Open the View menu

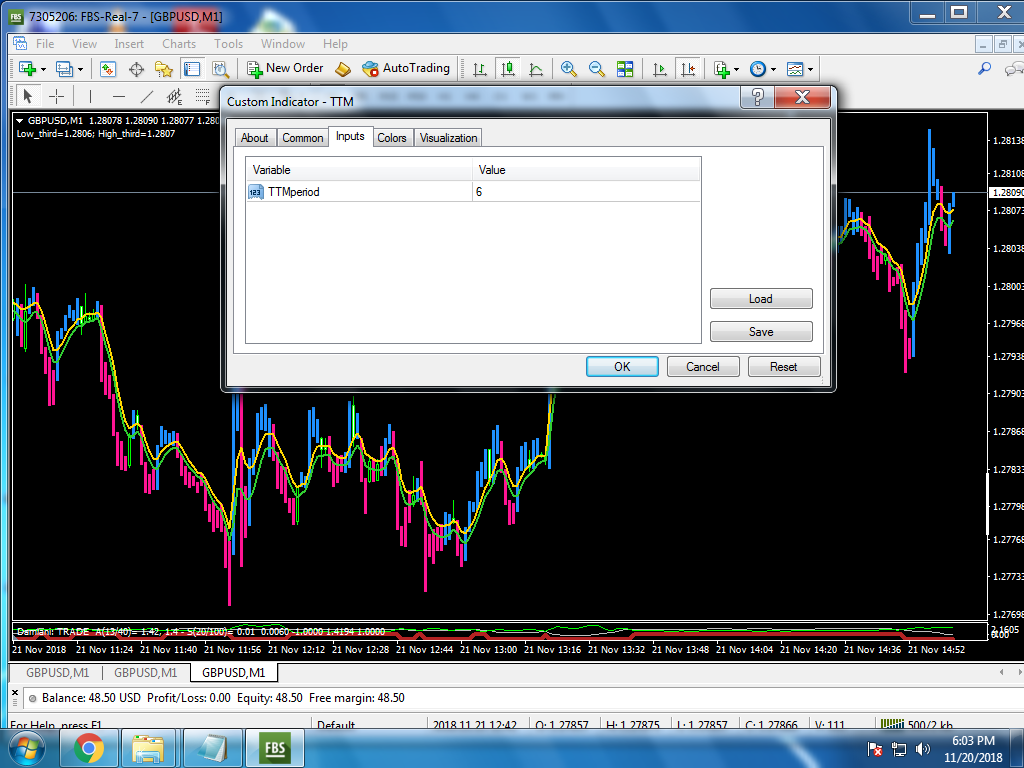[84, 44]
